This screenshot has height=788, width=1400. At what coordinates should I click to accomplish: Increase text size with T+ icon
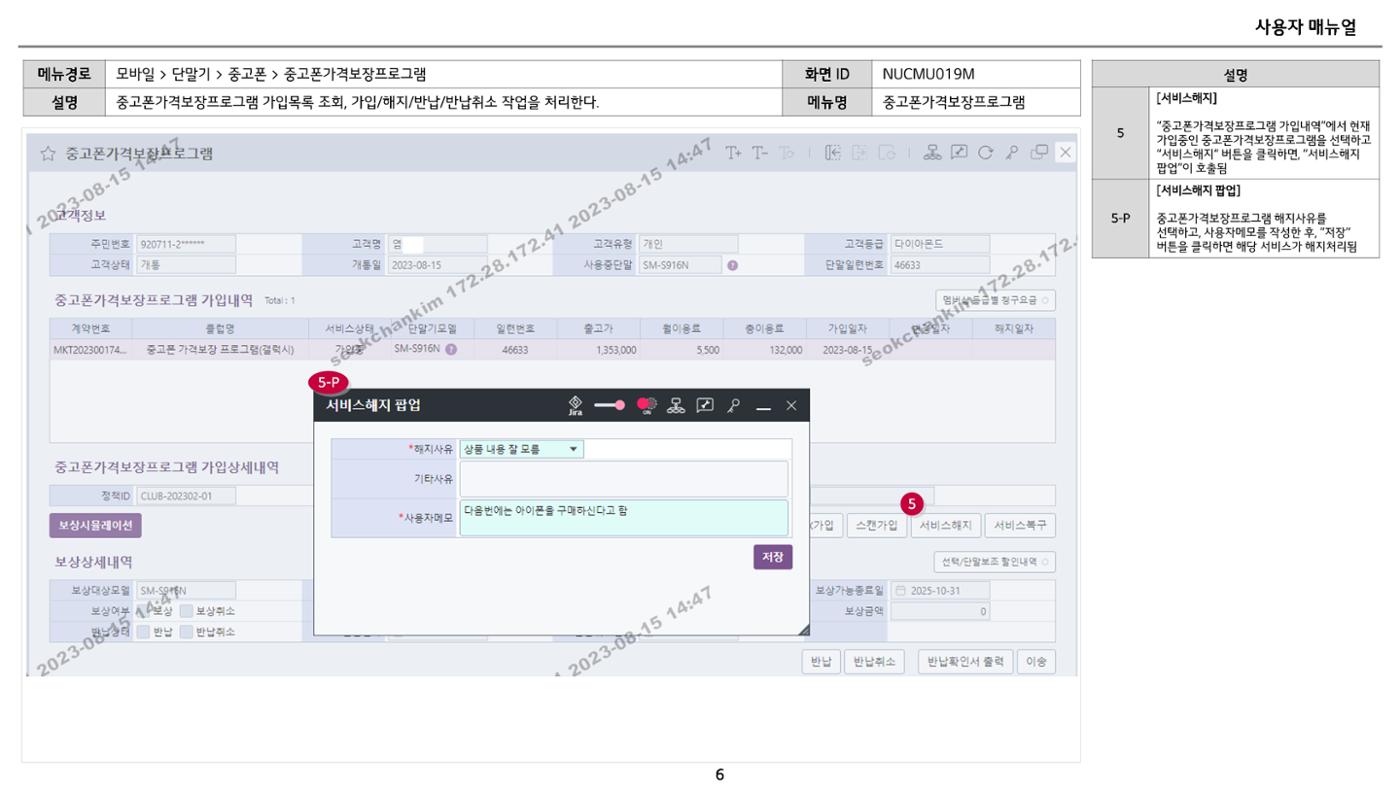734,153
